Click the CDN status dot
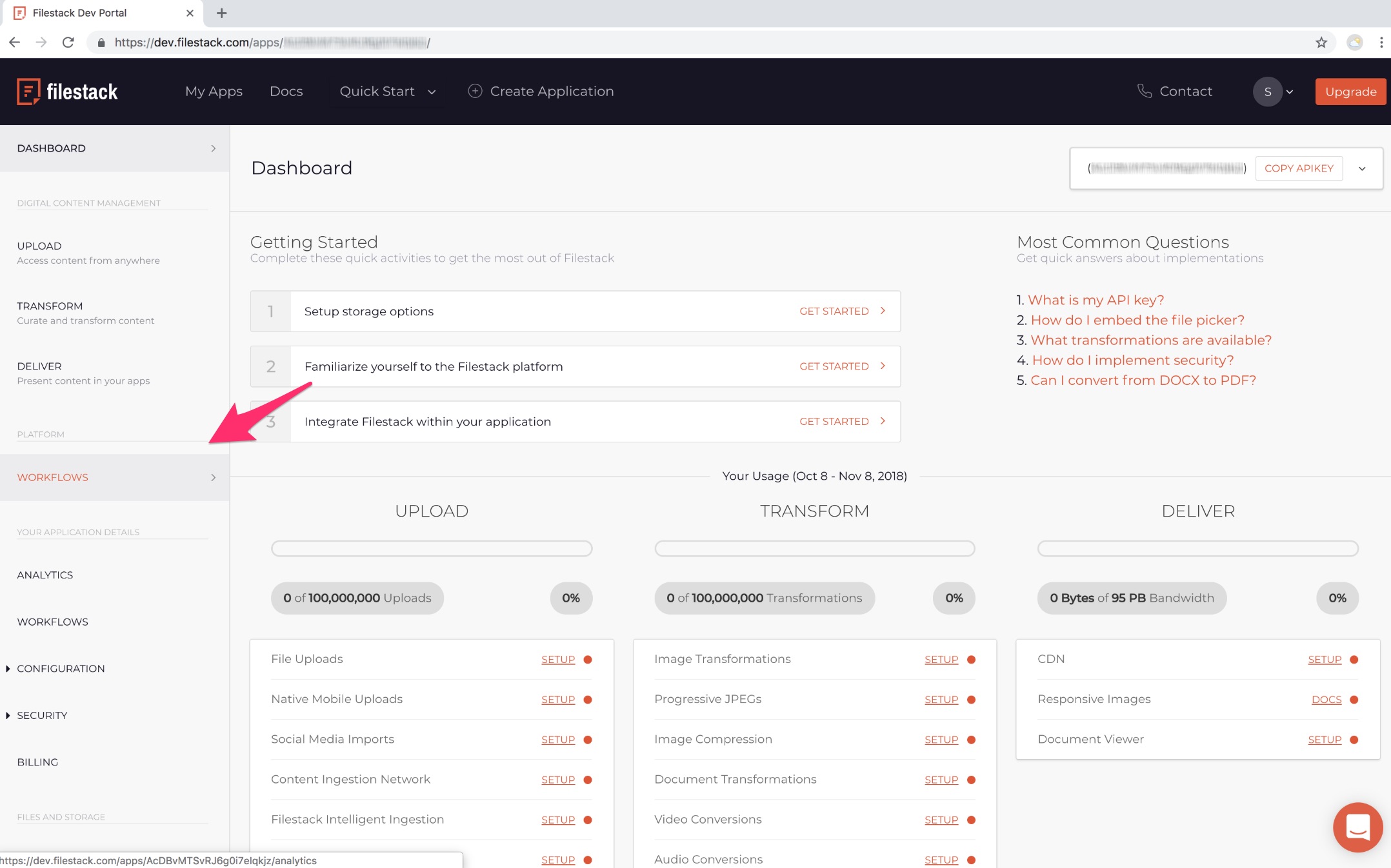Image resolution: width=1391 pixels, height=868 pixels. [1354, 660]
